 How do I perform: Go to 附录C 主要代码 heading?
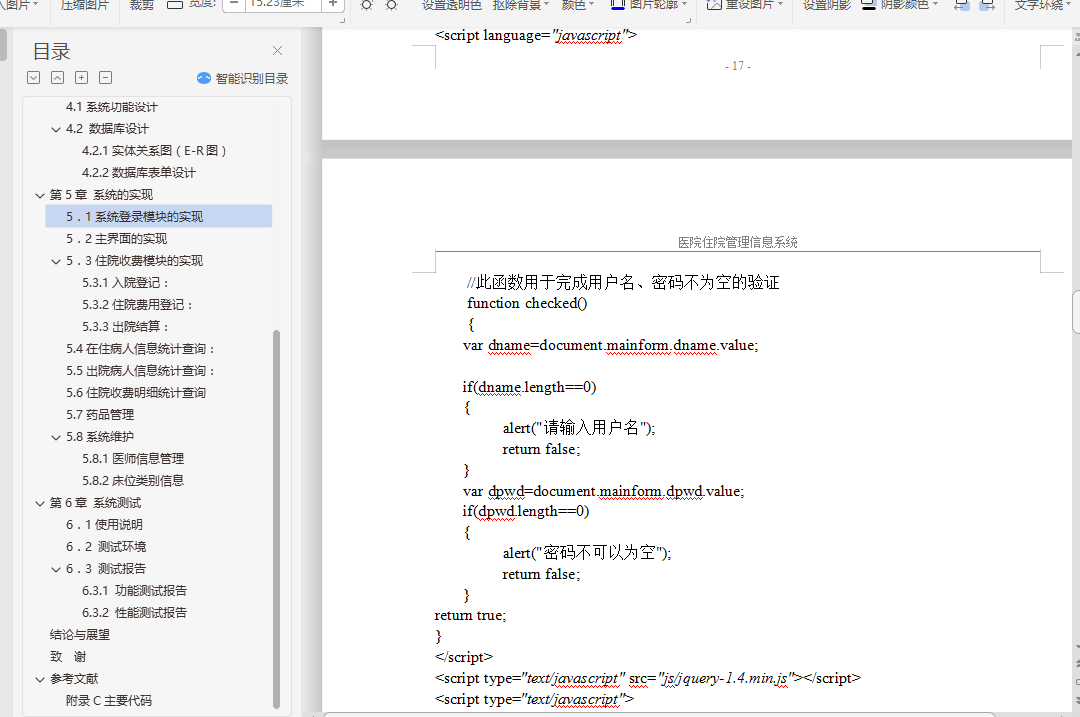click(109, 701)
